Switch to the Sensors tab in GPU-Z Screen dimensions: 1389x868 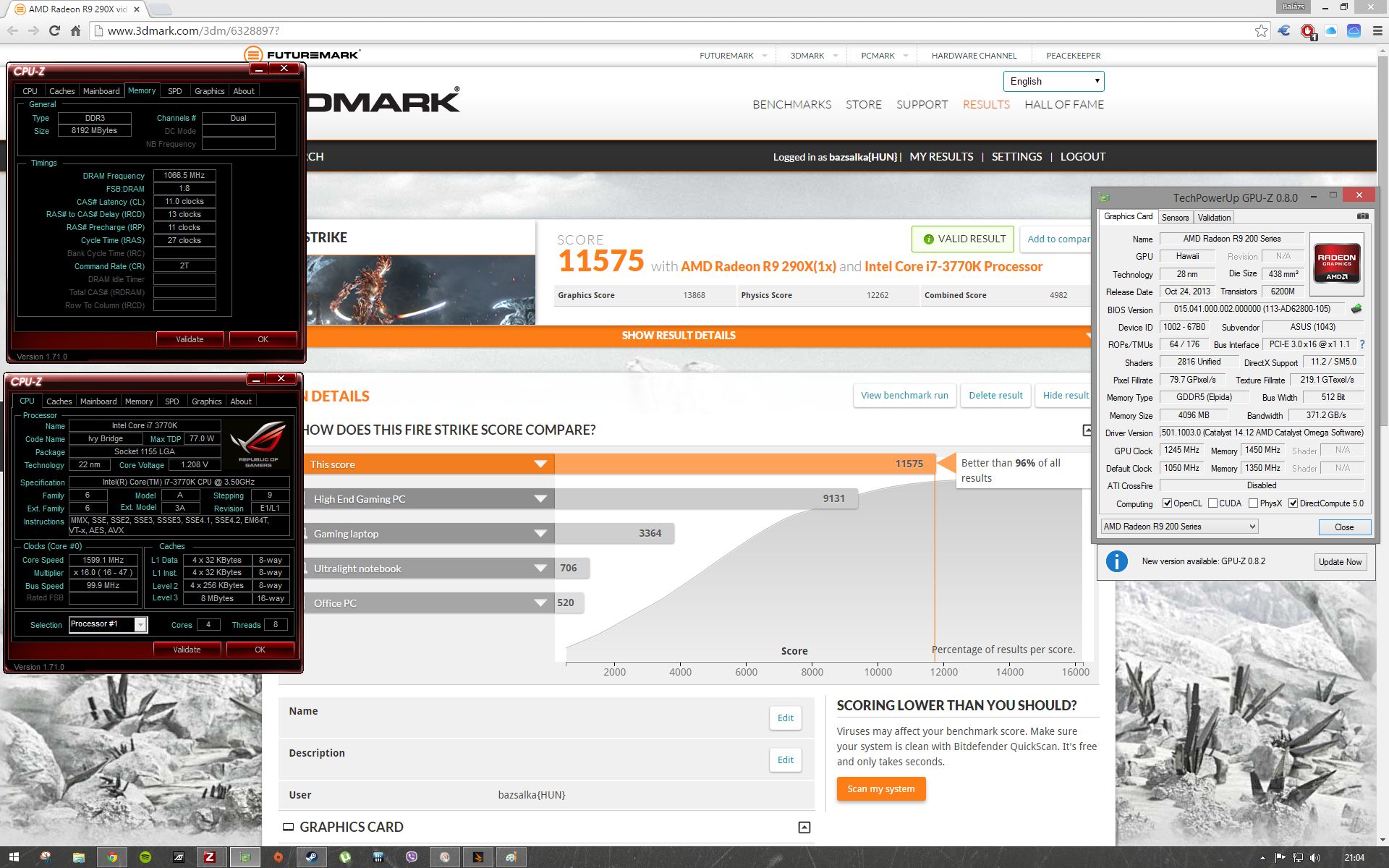click(1175, 217)
